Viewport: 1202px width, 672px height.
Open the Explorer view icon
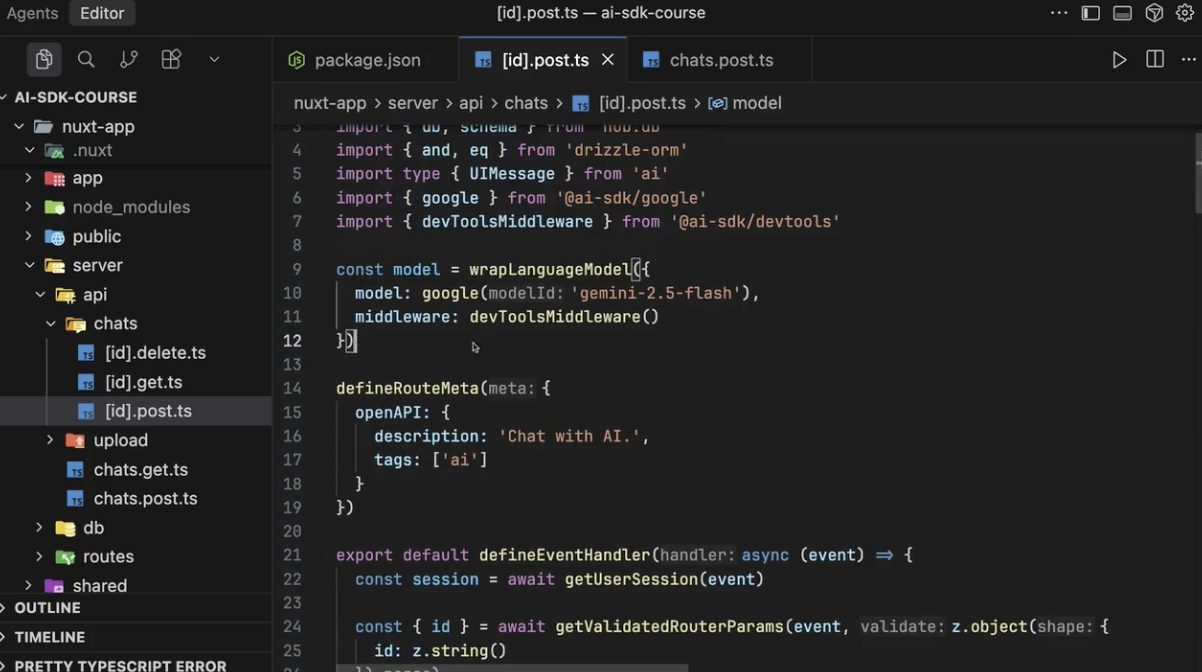pyautogui.click(x=44, y=60)
